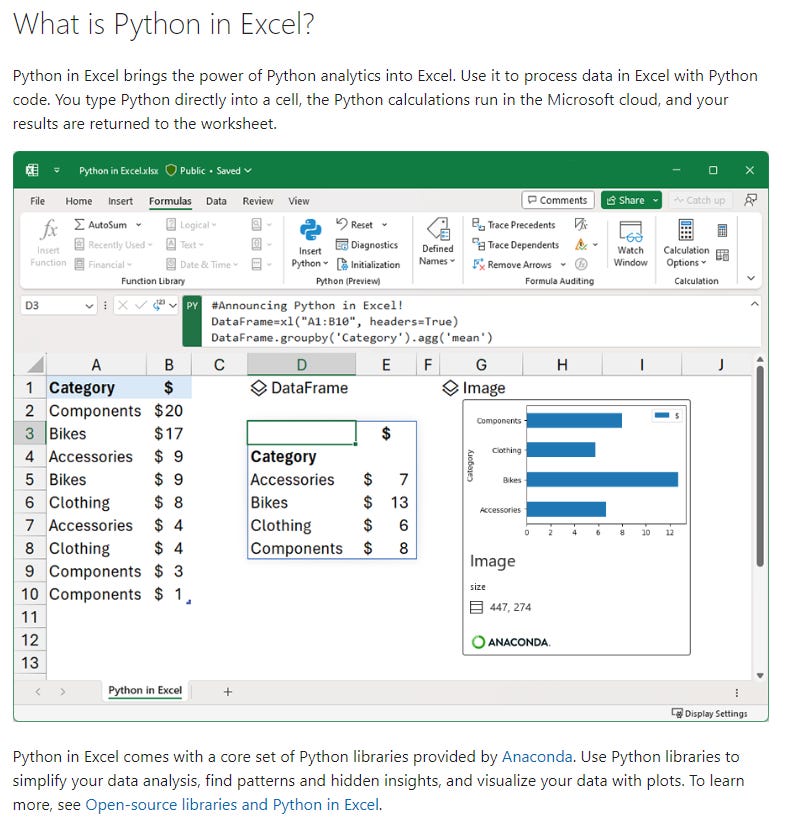Open the Watch Window
This screenshot has width=792, height=828.
pyautogui.click(x=630, y=243)
